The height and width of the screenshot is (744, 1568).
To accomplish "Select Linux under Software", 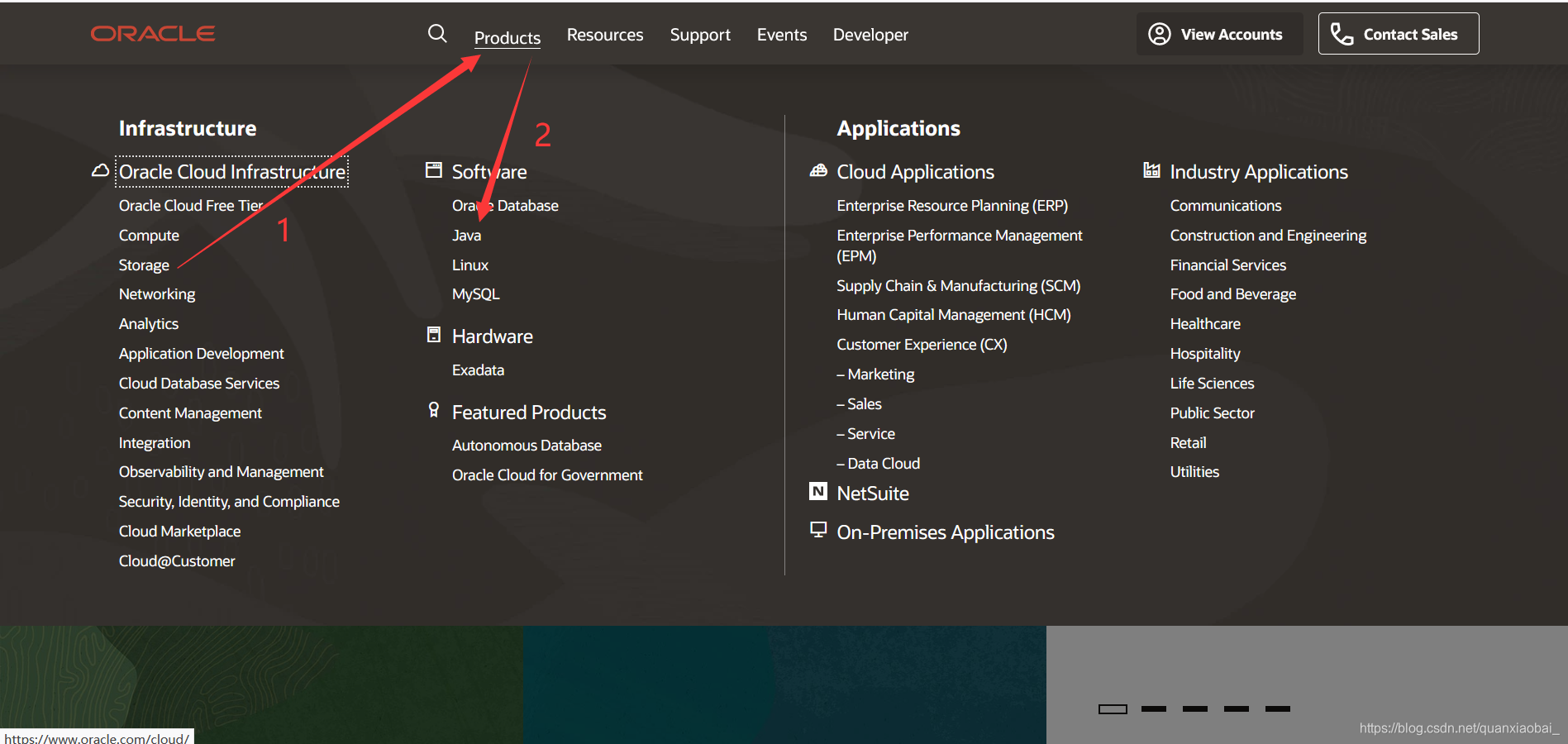I will 470,265.
